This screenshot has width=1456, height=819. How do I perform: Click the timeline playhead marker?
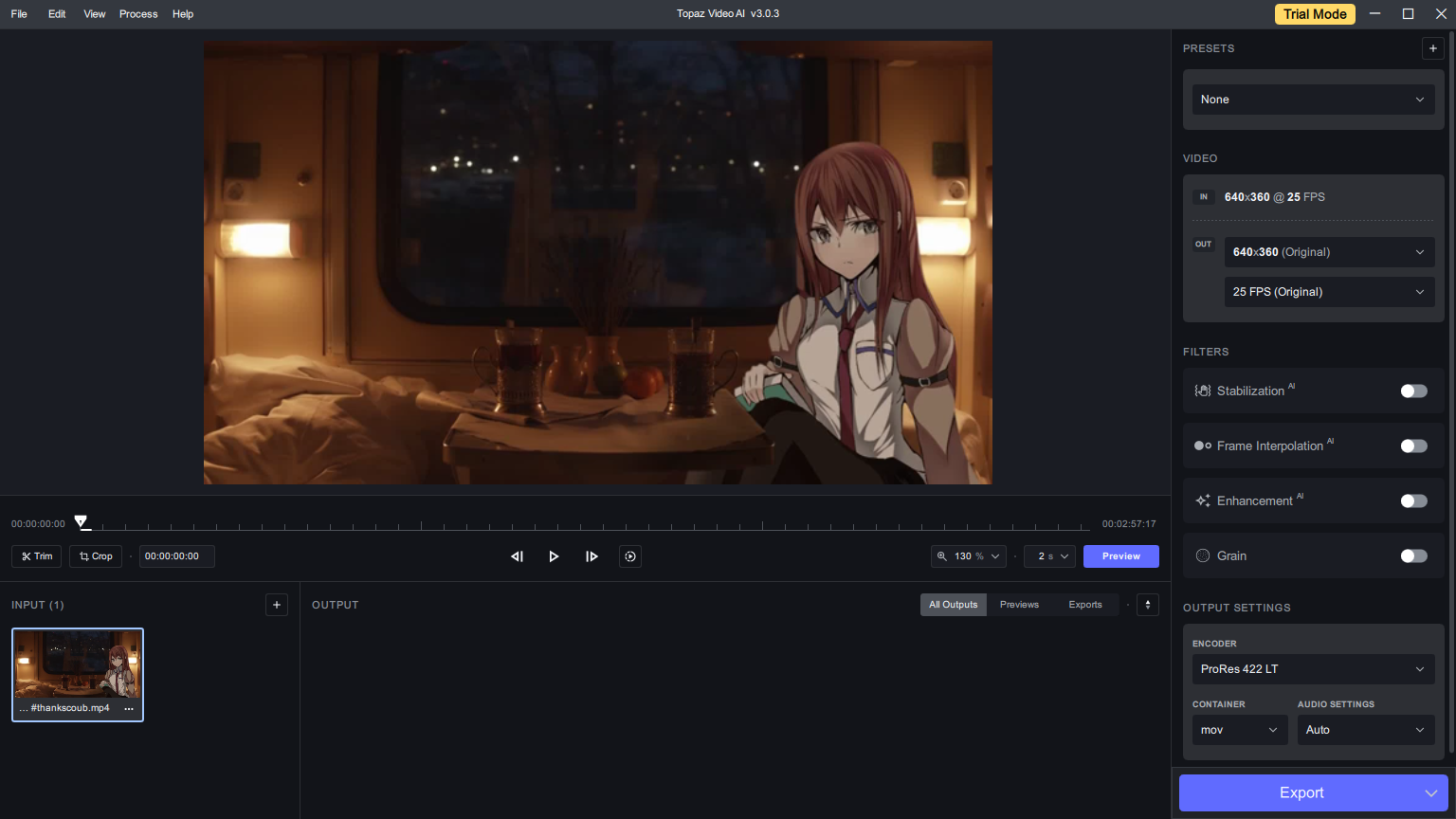[82, 521]
